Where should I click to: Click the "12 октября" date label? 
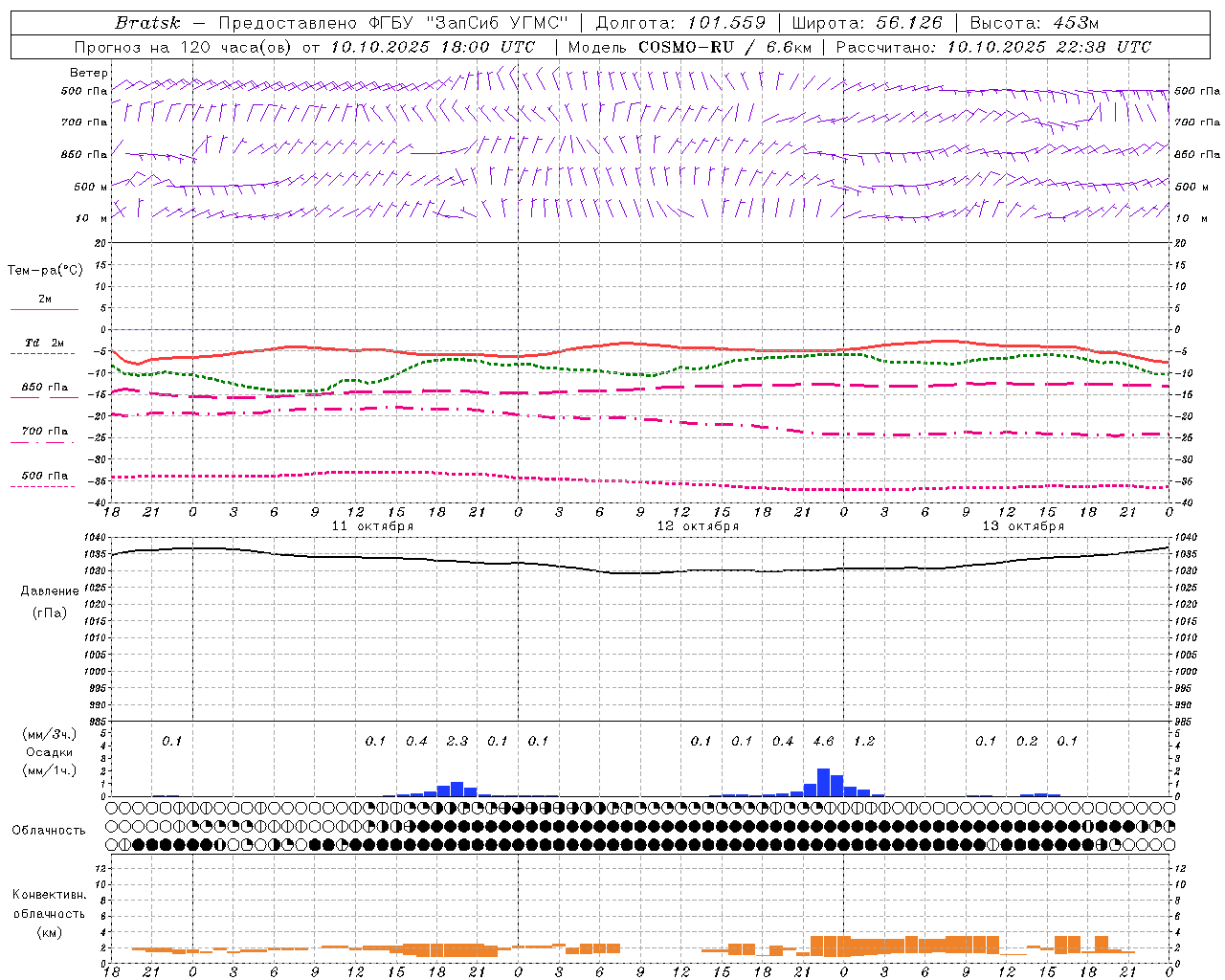coord(698,525)
